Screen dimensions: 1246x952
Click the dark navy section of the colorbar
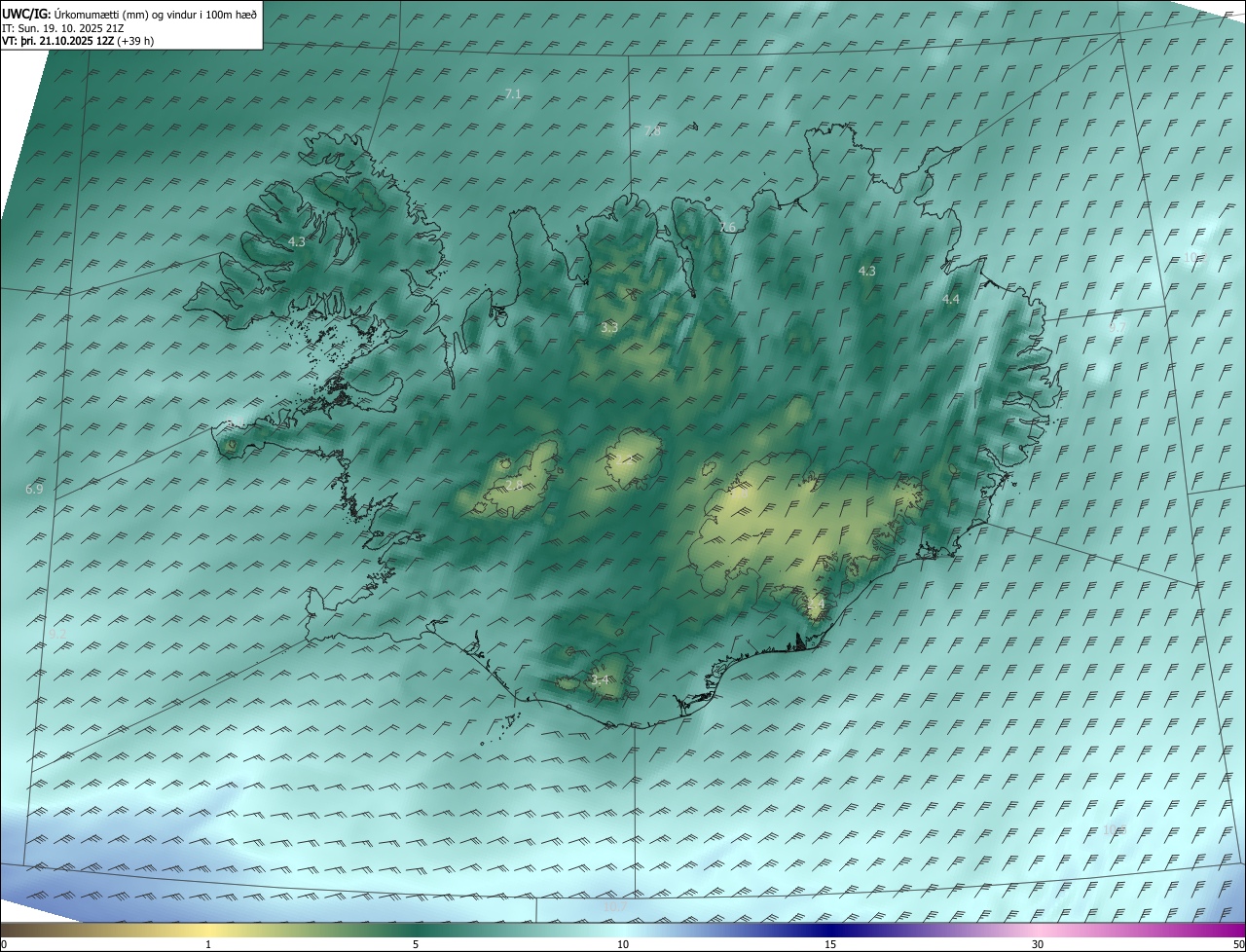click(x=830, y=930)
